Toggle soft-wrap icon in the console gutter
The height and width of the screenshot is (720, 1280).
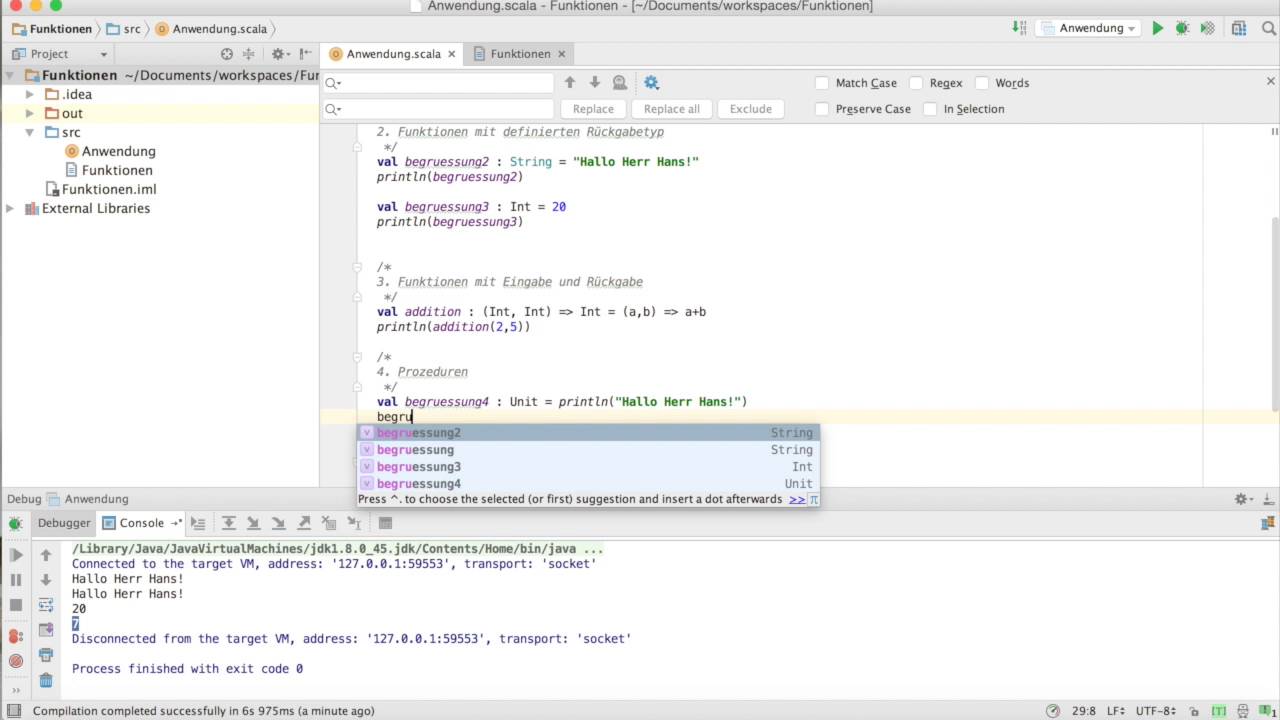coord(46,605)
